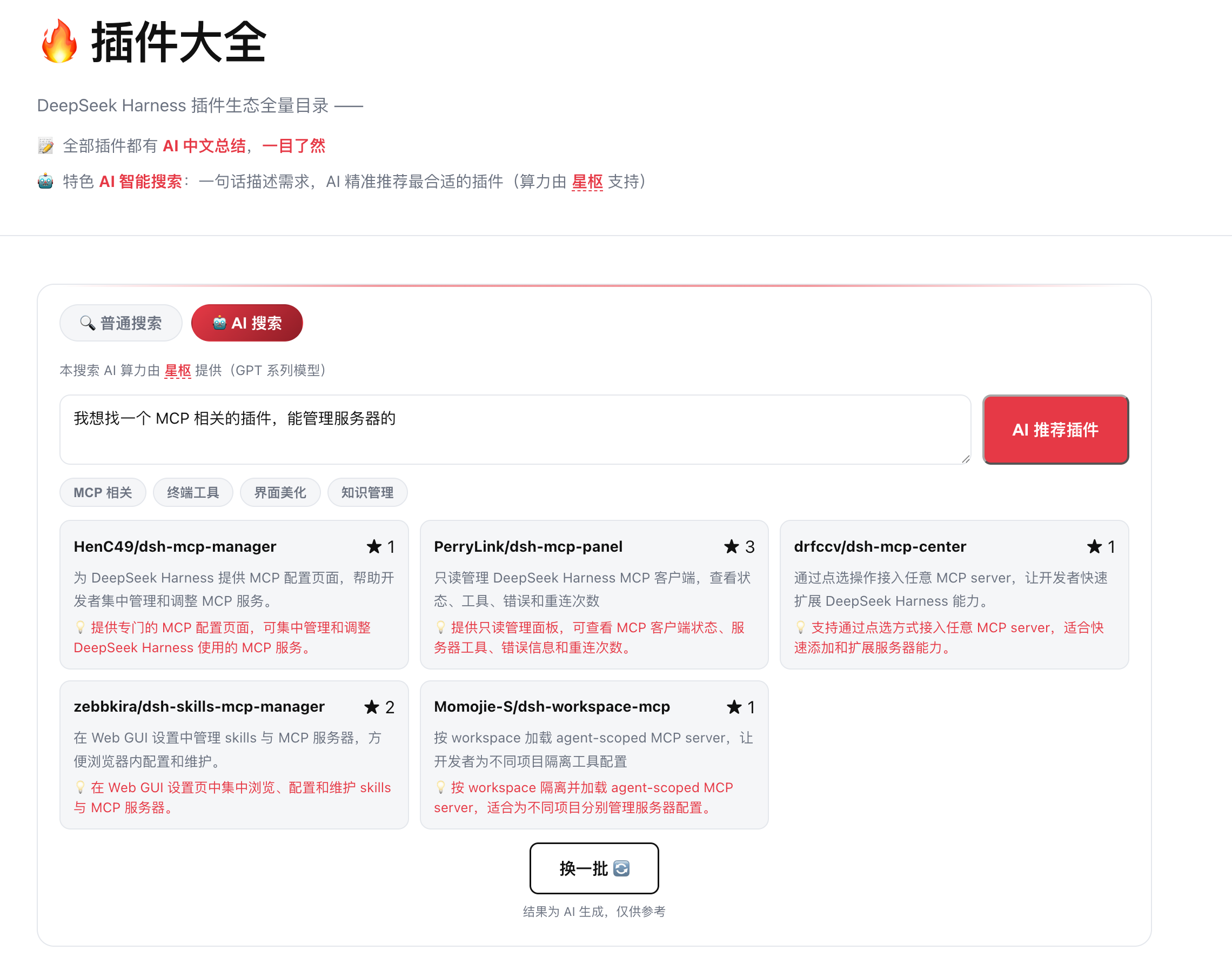Click description '通过点选操作接入任意 MCP server'
Viewport: 1232px width, 977px height.
[902, 578]
